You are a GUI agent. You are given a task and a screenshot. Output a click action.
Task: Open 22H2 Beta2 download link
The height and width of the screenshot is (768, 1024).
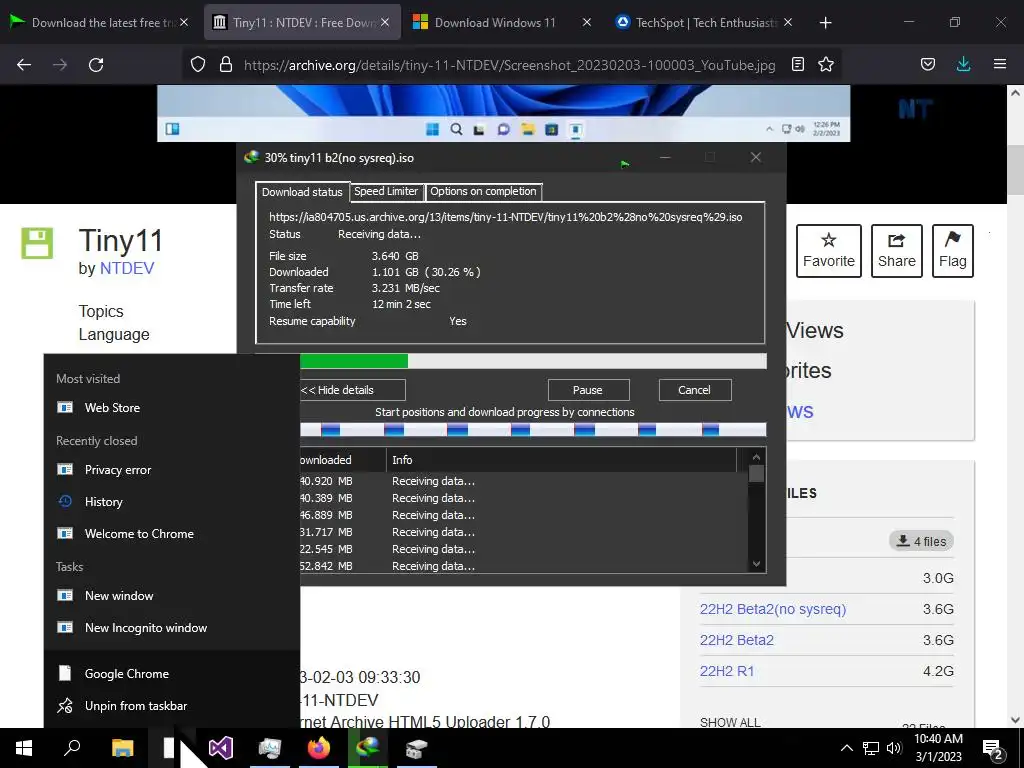[x=737, y=640]
